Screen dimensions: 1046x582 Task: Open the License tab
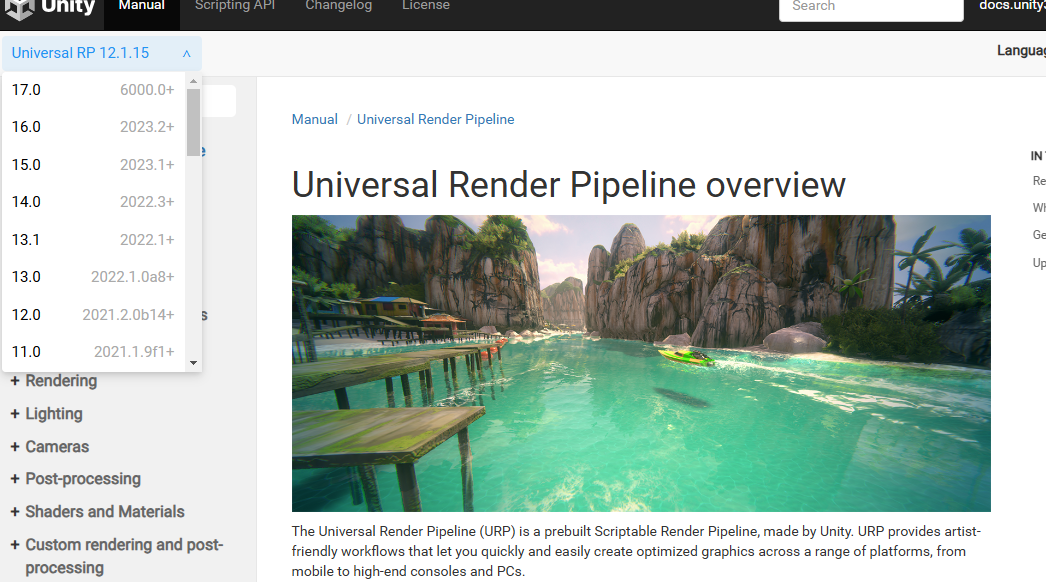click(426, 6)
